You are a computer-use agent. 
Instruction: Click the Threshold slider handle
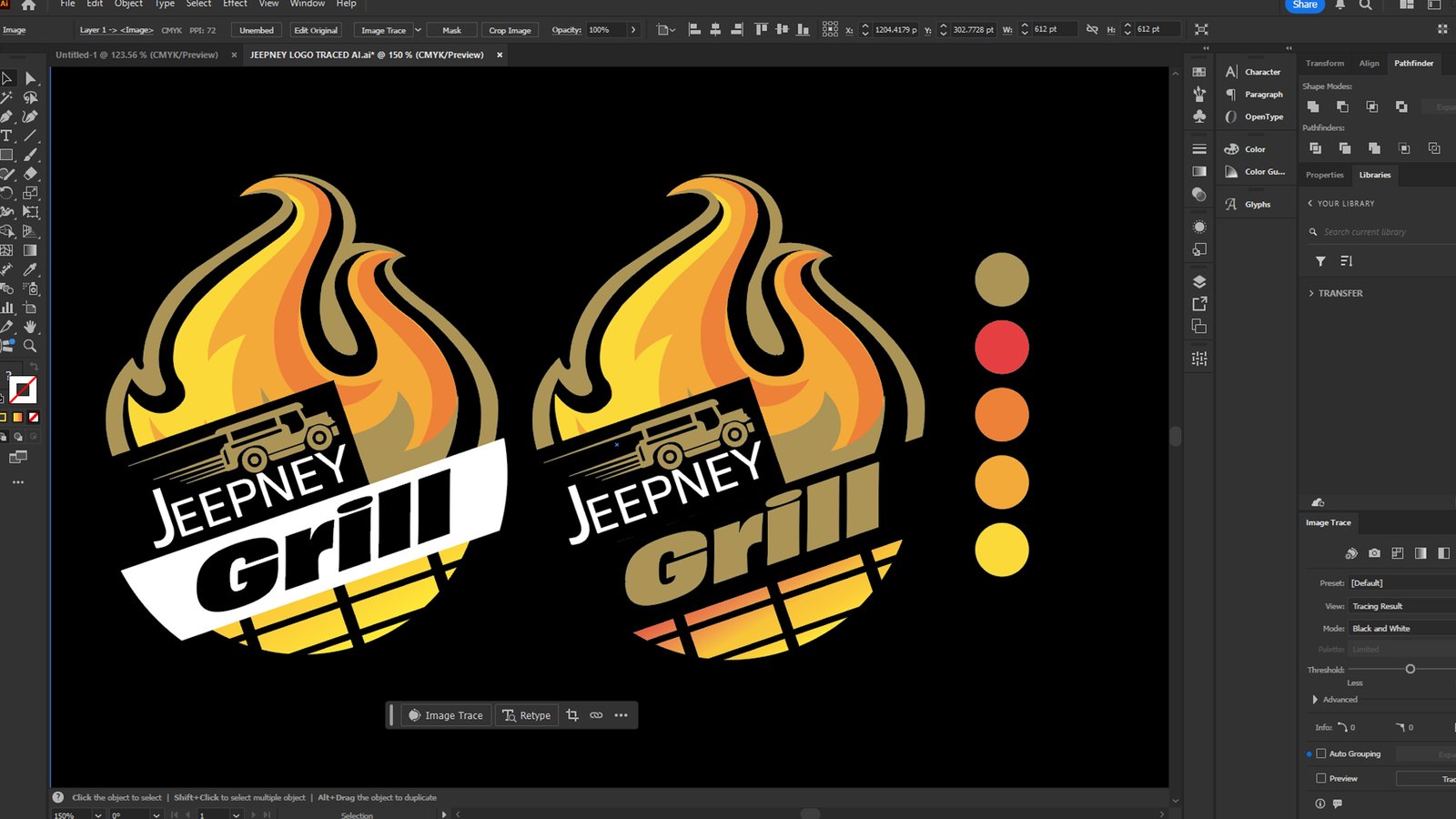(x=1410, y=669)
